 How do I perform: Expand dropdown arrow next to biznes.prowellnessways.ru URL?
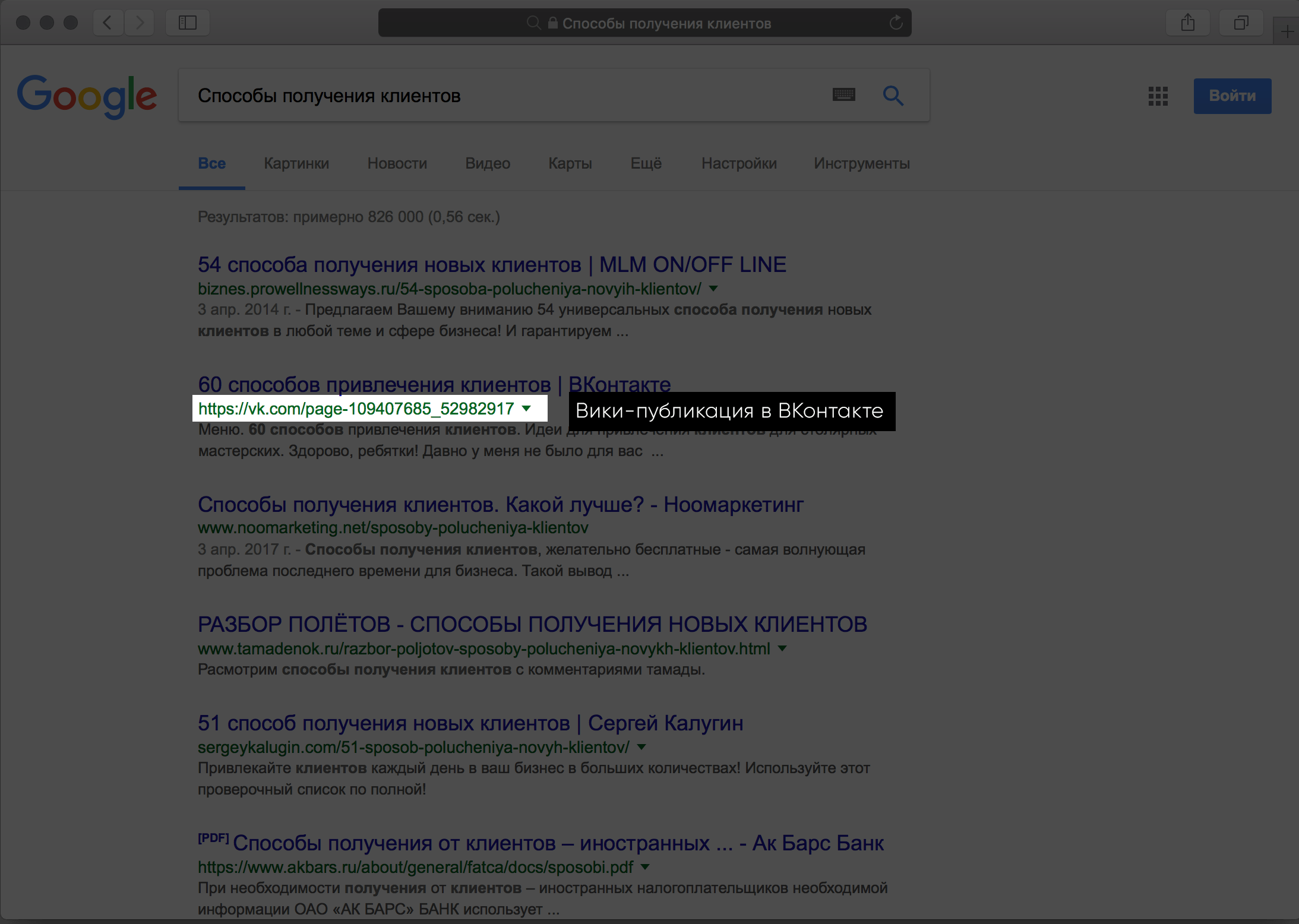click(713, 289)
